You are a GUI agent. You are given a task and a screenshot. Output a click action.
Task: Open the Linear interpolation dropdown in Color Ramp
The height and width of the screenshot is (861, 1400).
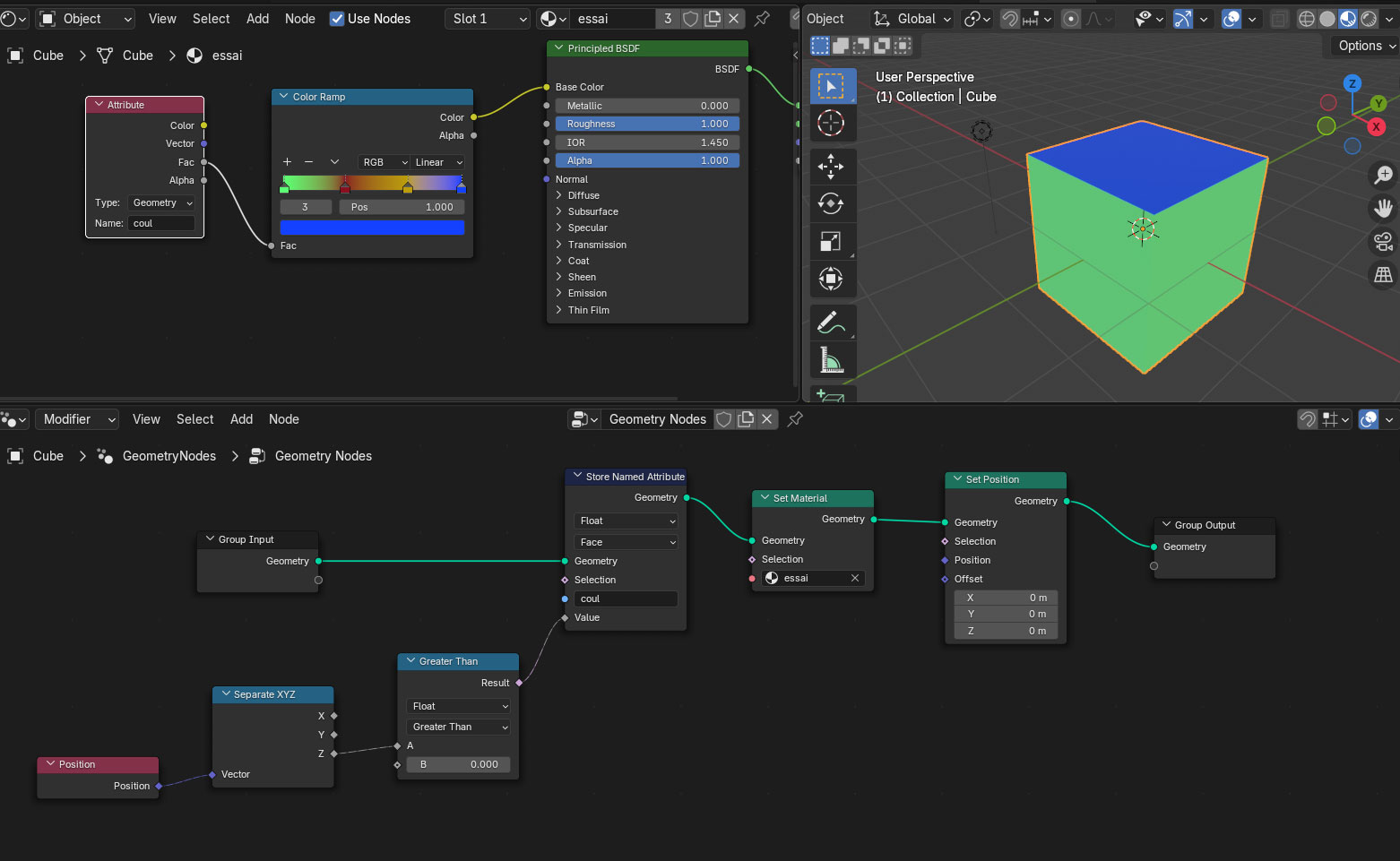[x=438, y=162]
